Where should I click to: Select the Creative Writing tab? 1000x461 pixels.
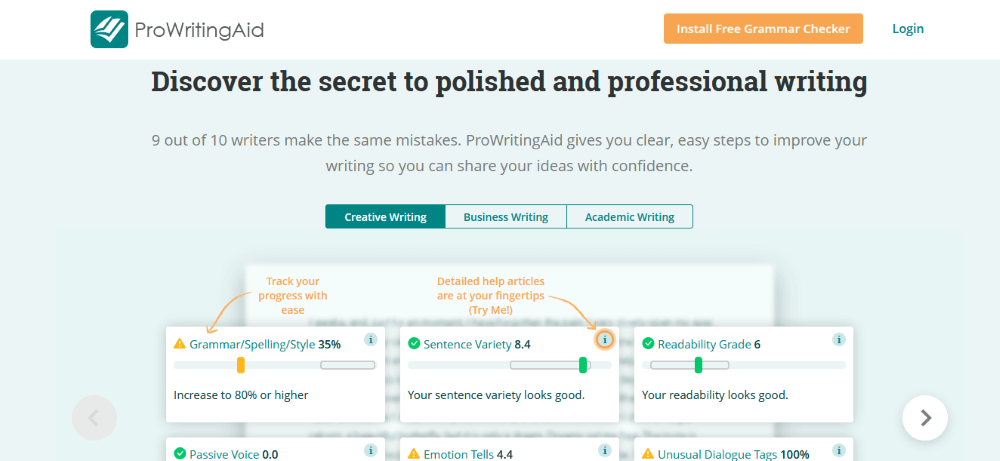(385, 217)
